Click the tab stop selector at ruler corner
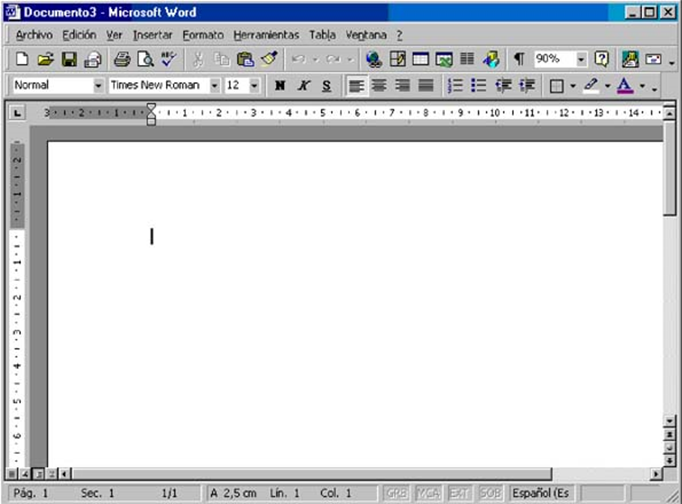The image size is (682, 504). pyautogui.click(x=17, y=113)
